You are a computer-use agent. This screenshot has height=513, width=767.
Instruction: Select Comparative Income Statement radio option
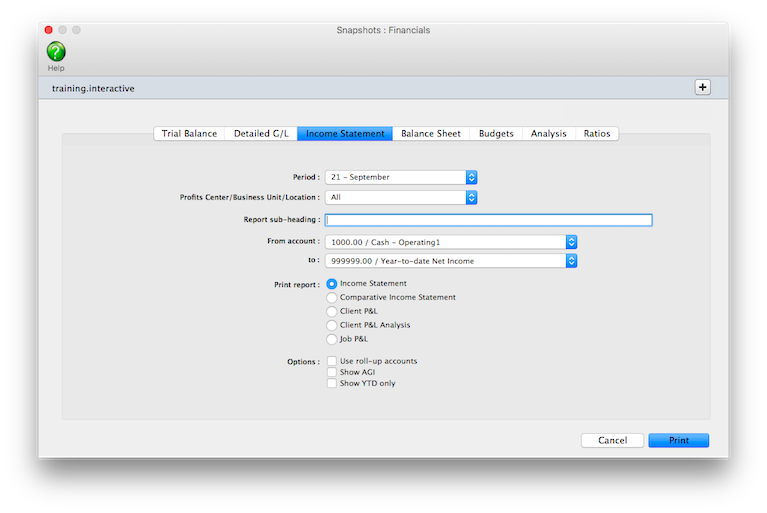click(333, 297)
